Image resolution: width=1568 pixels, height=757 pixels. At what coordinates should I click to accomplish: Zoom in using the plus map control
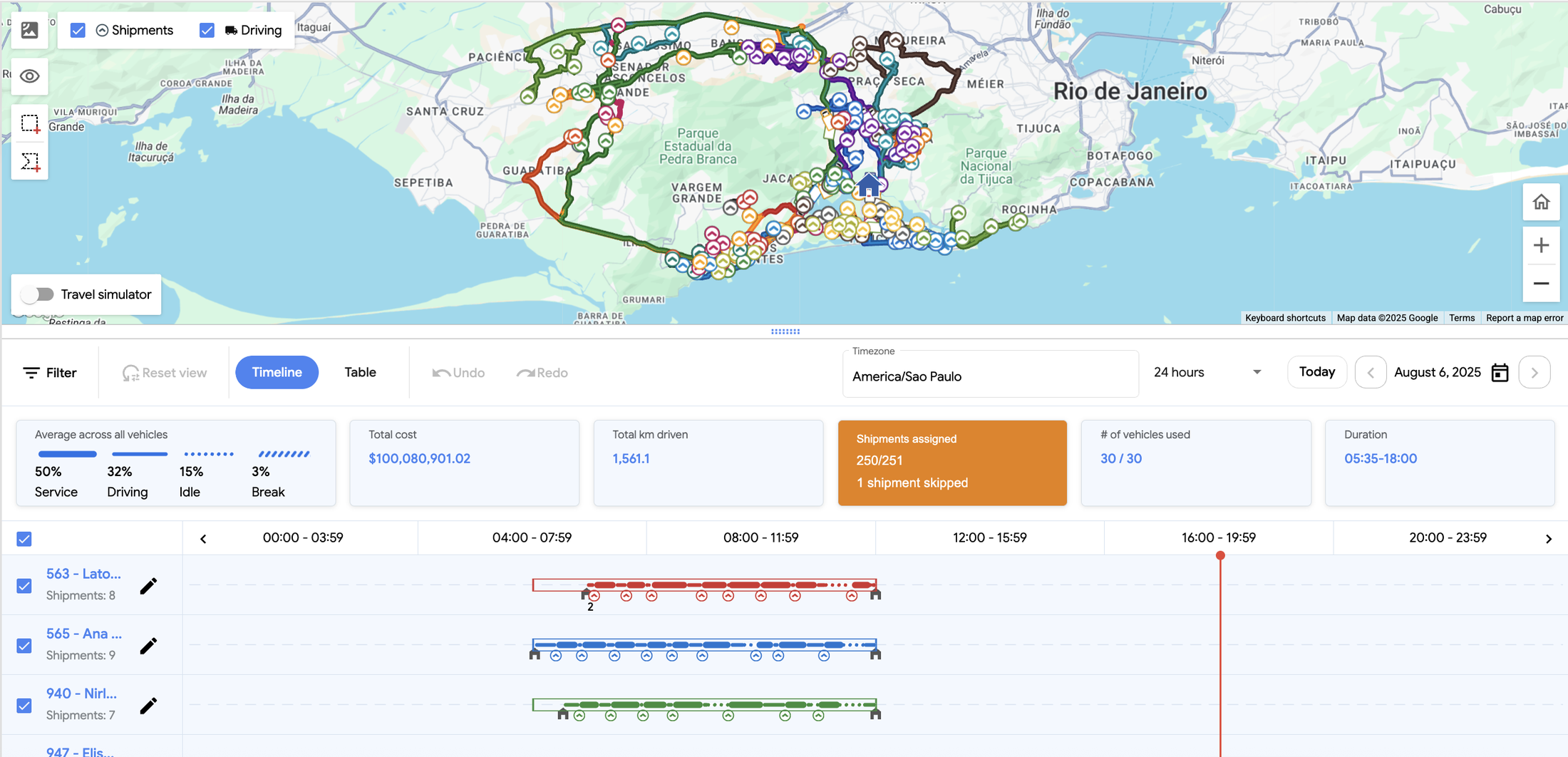[1541, 244]
